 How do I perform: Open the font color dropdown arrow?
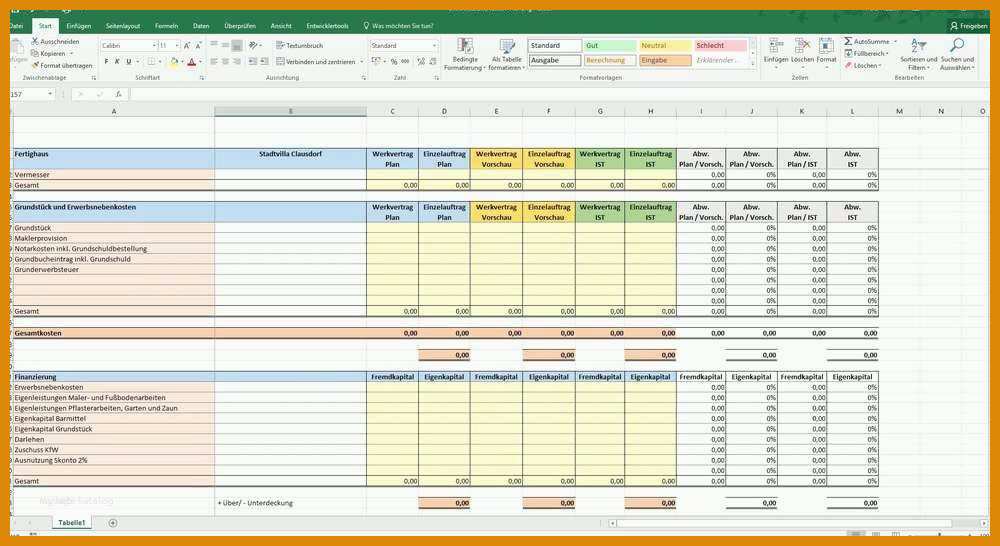[200, 62]
